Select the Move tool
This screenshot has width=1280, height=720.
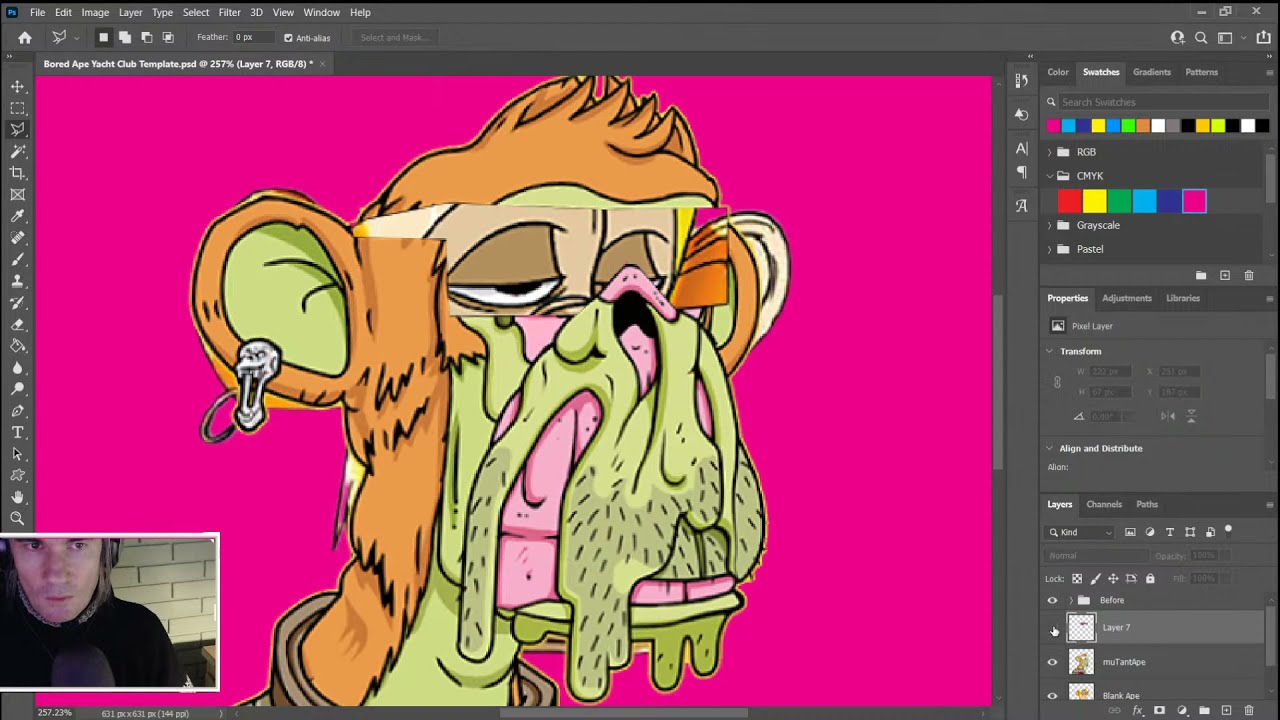(18, 86)
